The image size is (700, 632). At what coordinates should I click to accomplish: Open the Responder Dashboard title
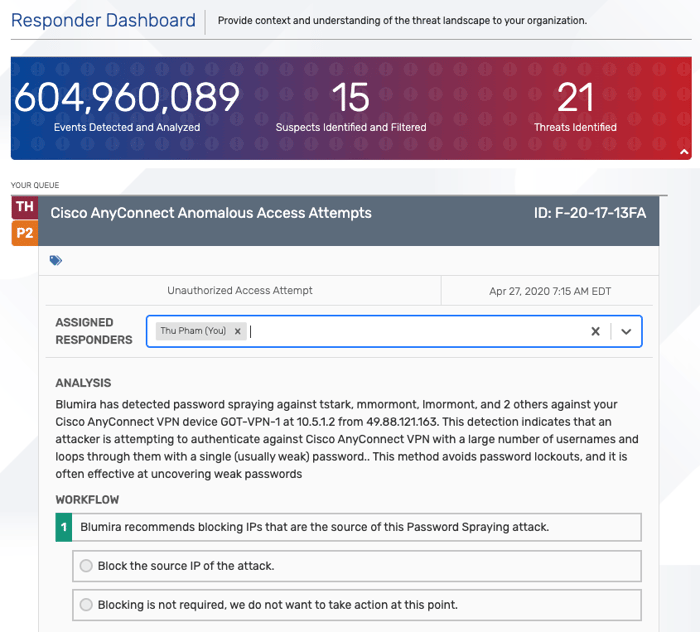click(103, 21)
